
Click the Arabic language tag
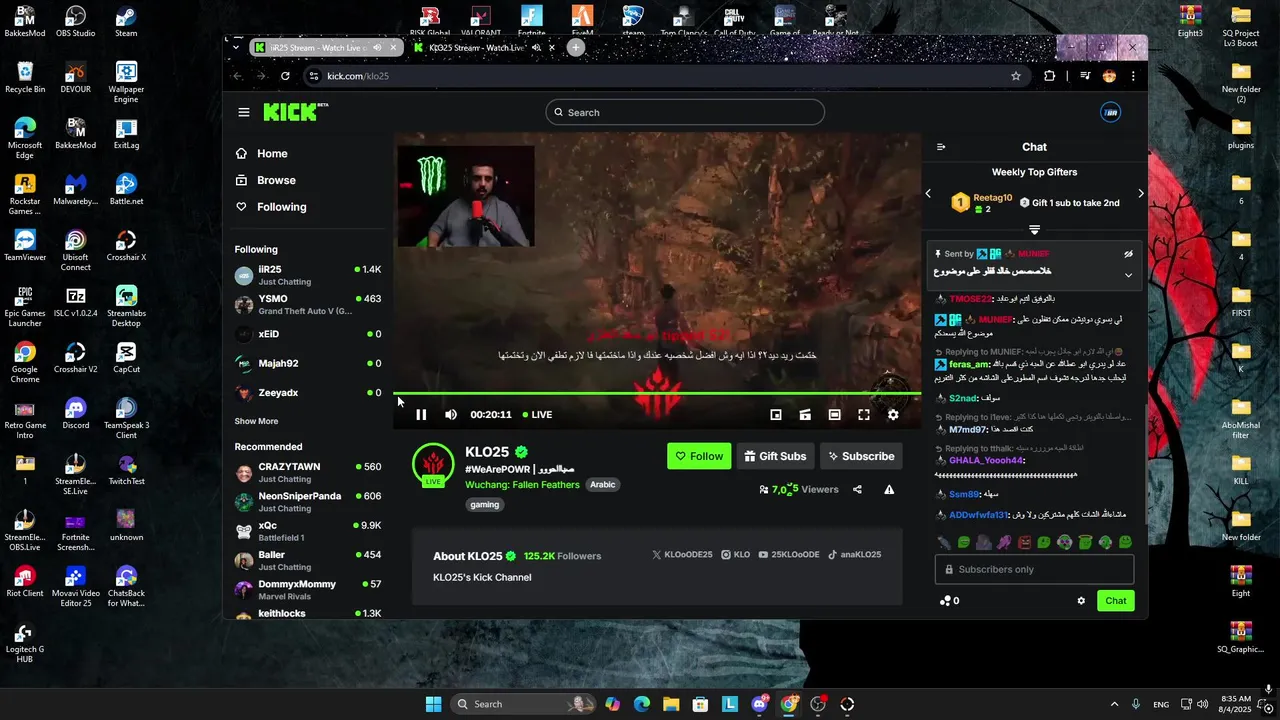602,485
